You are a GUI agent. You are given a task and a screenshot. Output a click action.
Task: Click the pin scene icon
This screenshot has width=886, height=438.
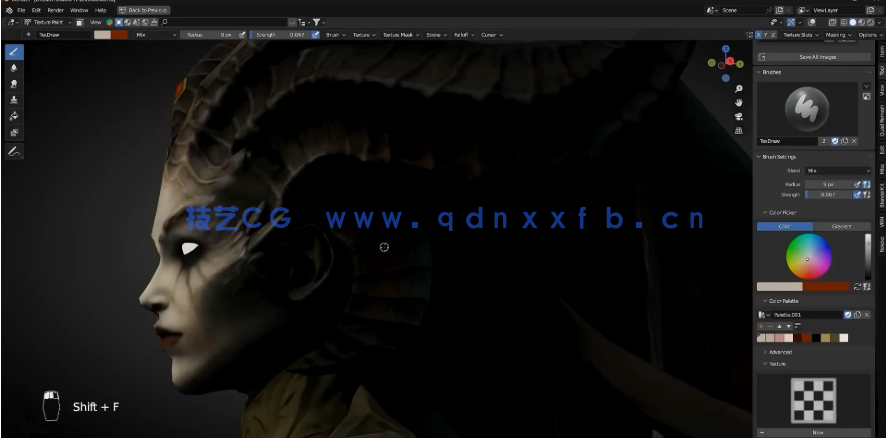[x=769, y=10]
